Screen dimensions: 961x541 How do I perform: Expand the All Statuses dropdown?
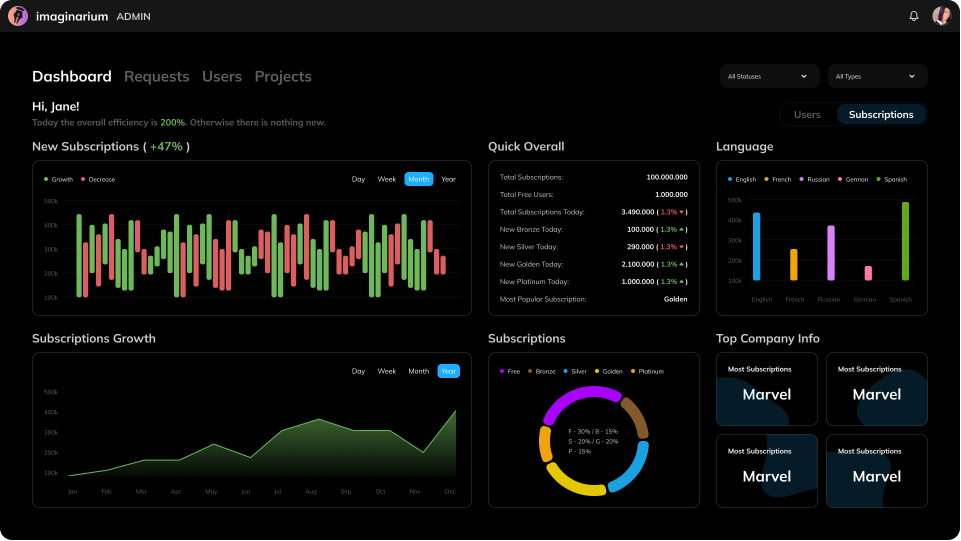click(x=768, y=76)
